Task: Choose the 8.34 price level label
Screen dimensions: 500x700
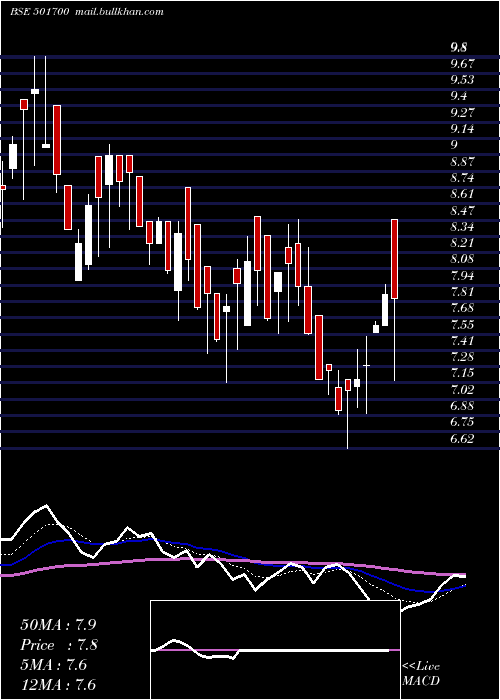Action: 462,227
